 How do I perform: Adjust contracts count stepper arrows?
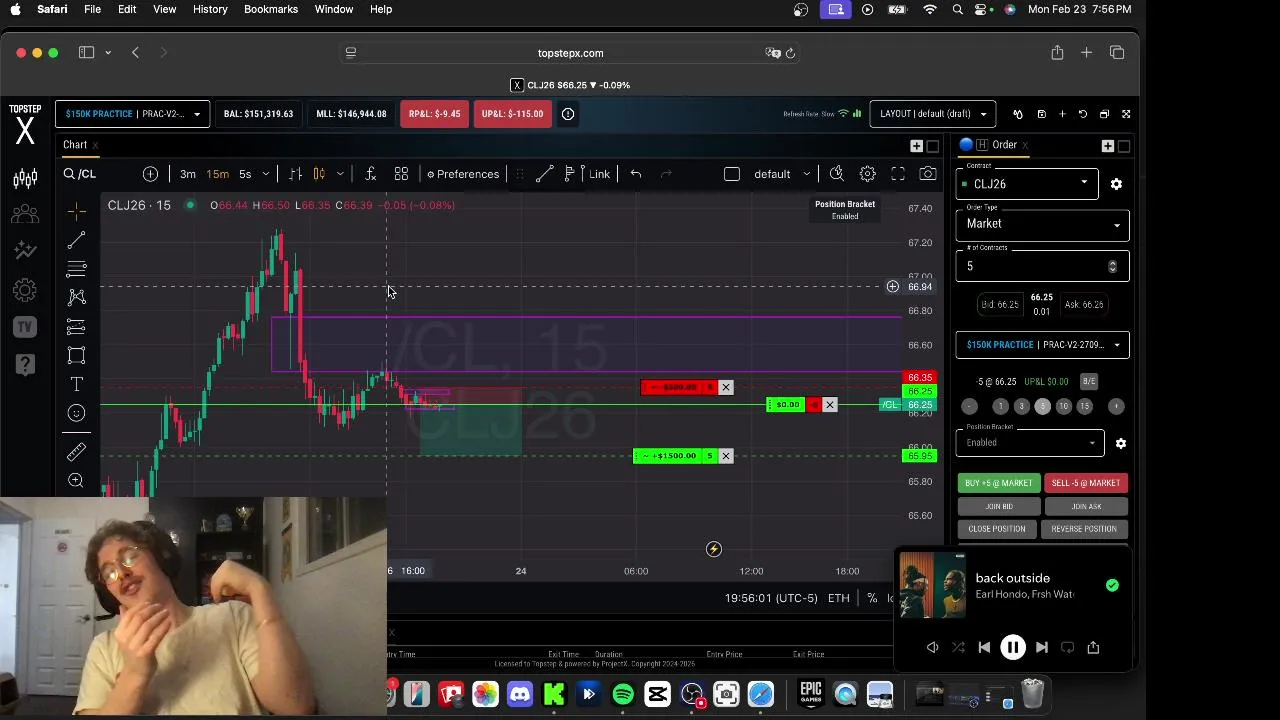(x=1112, y=266)
